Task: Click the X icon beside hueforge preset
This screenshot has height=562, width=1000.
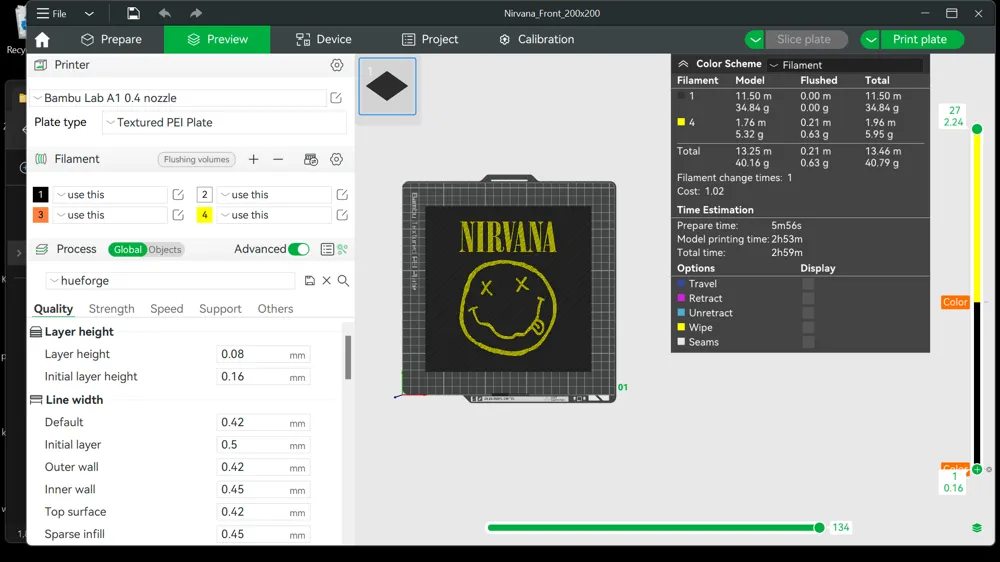Action: [x=327, y=281]
